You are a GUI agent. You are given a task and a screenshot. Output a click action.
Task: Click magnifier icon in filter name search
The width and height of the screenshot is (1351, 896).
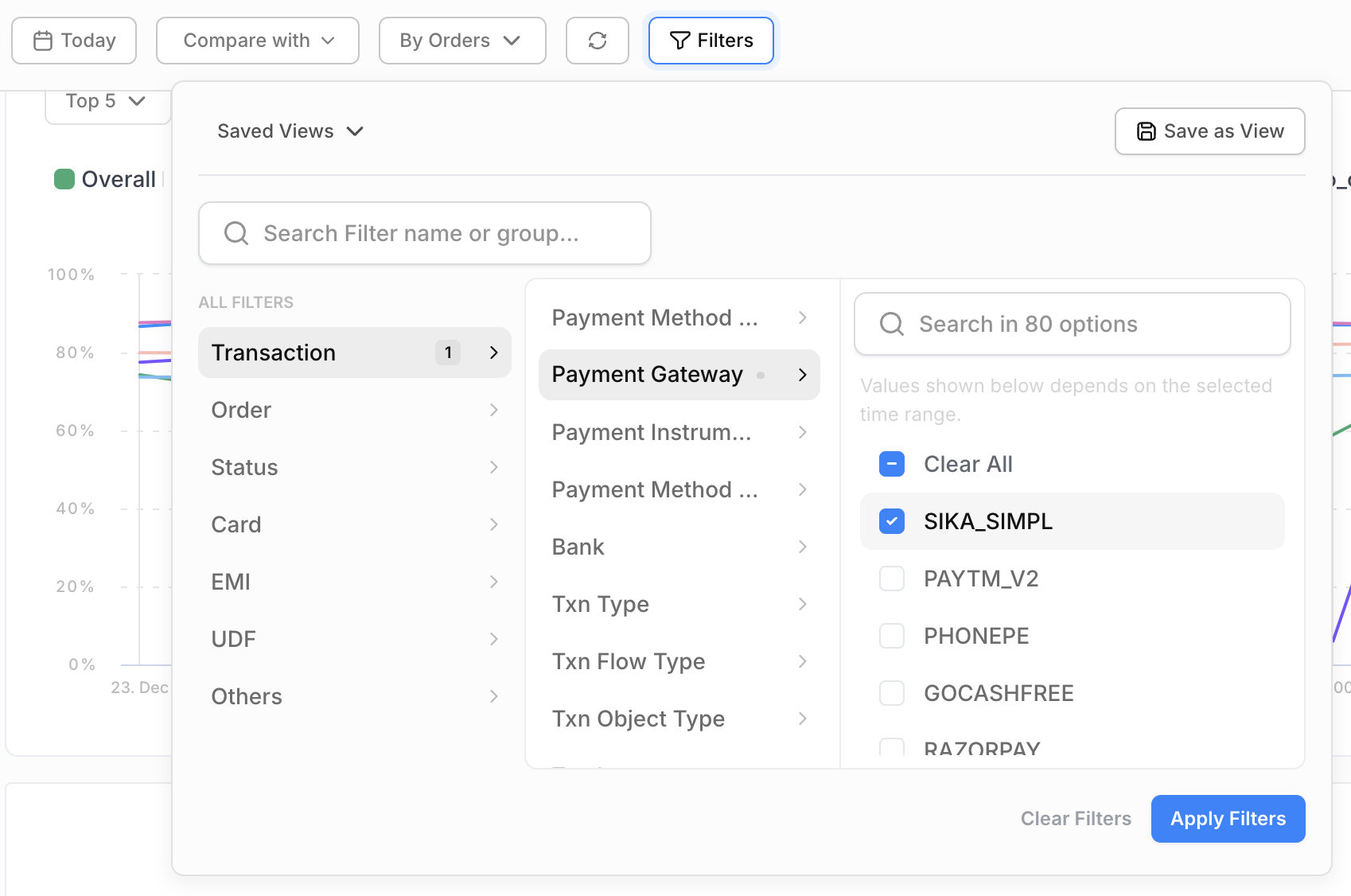pos(236,233)
